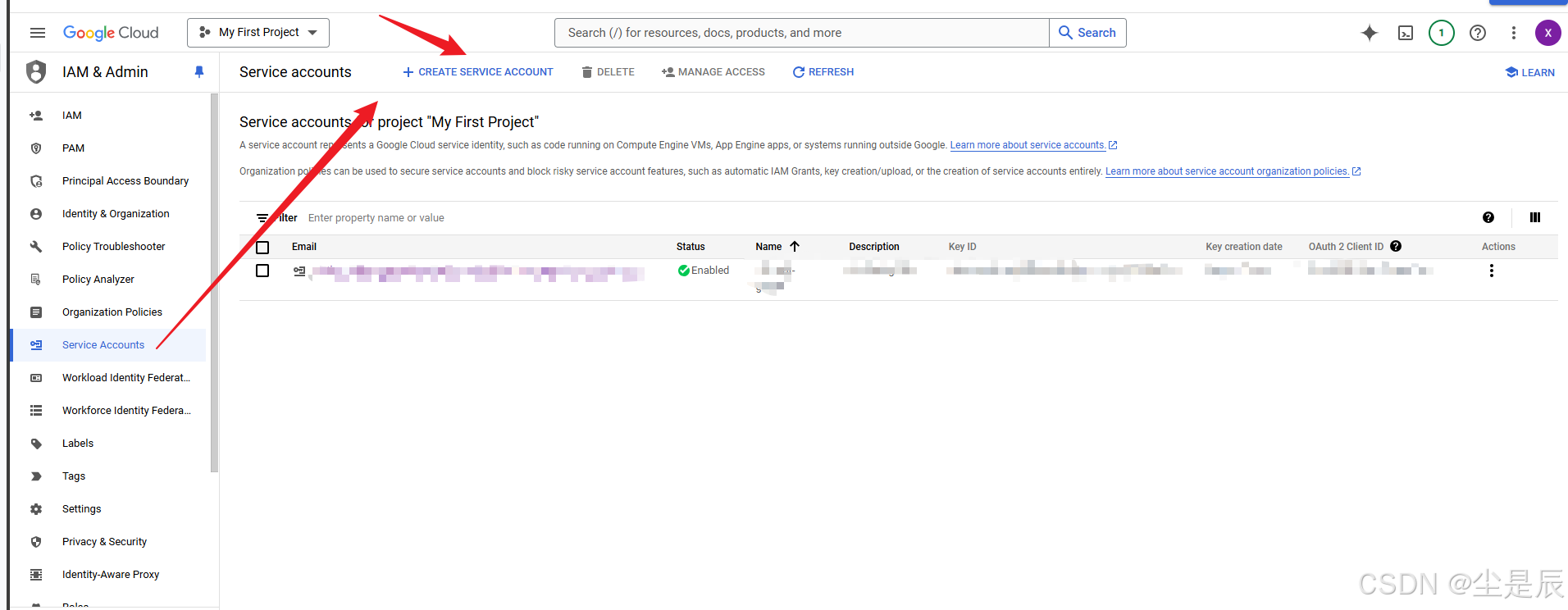
Task: Click the Key creation date column header
Action: coord(1244,247)
